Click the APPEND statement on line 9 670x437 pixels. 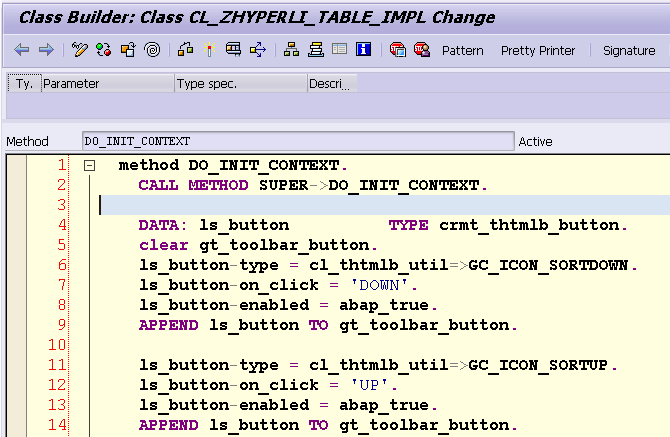(328, 325)
